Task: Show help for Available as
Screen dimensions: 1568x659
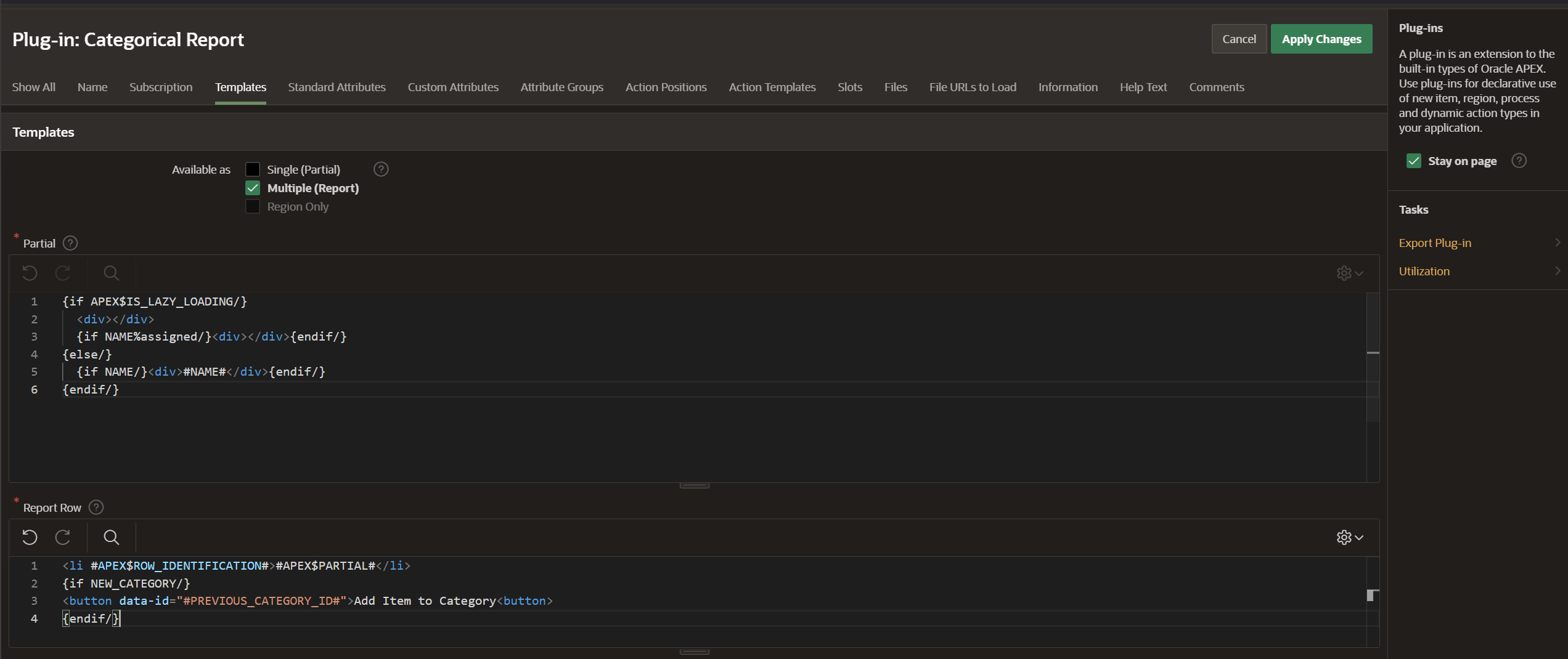Action: click(x=381, y=169)
